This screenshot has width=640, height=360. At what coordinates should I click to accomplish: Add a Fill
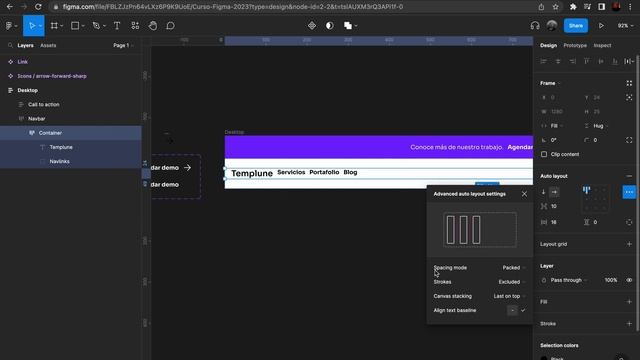click(629, 302)
